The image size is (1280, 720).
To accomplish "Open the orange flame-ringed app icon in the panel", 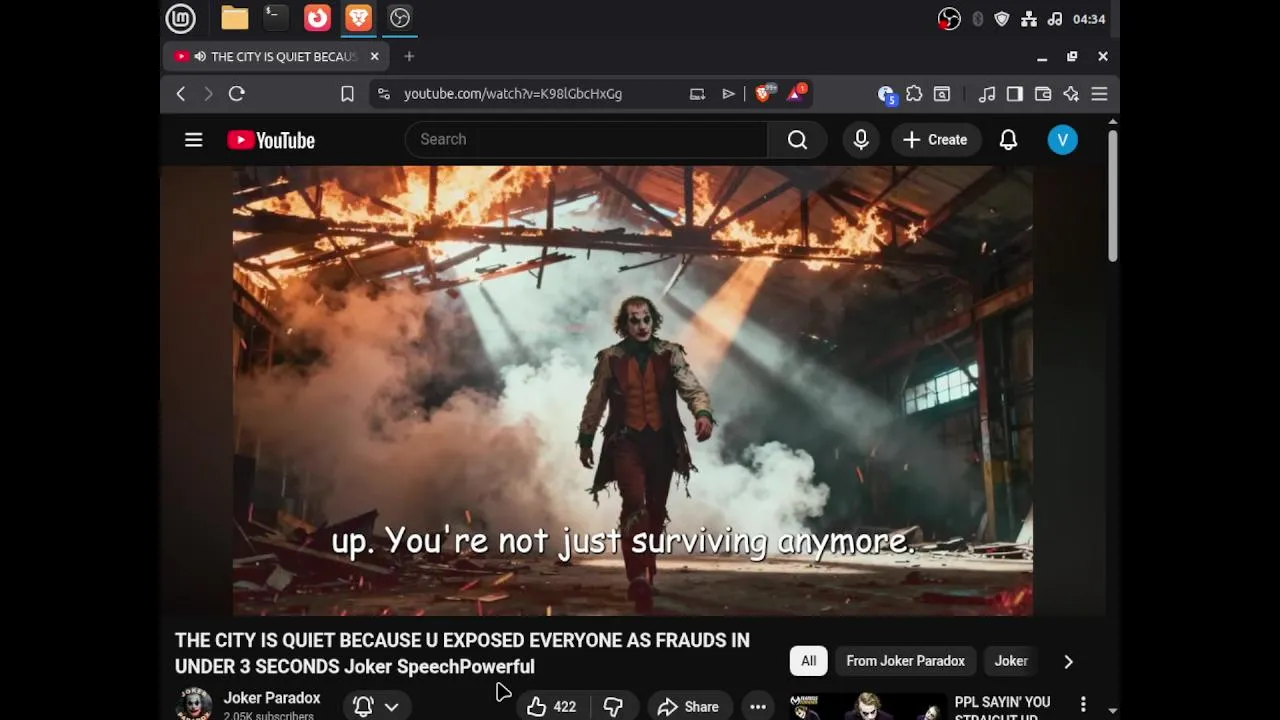I will tap(317, 18).
